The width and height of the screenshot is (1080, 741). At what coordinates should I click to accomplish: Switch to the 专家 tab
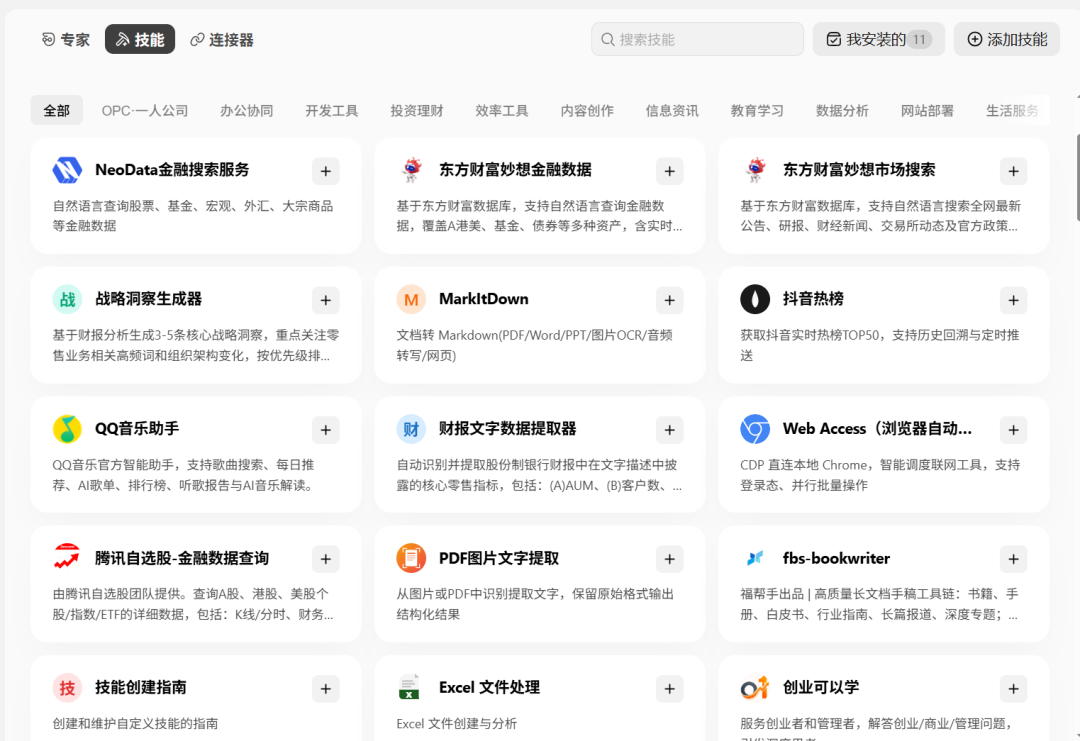[65, 39]
